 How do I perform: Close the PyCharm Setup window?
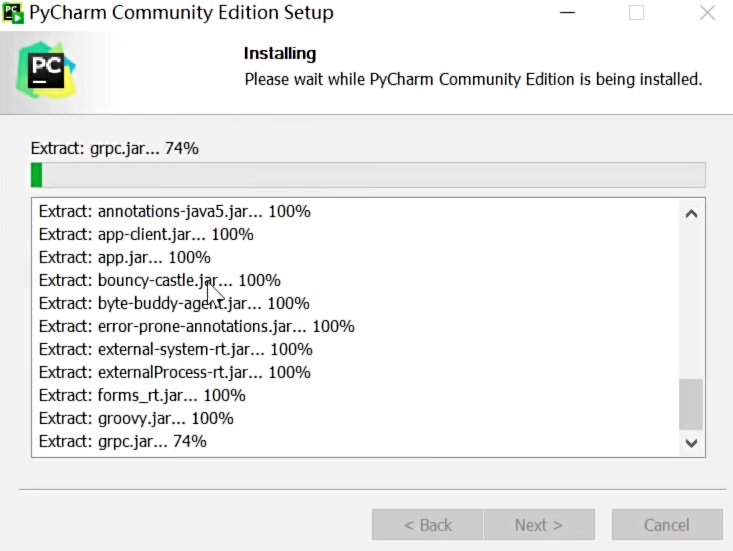tap(707, 14)
